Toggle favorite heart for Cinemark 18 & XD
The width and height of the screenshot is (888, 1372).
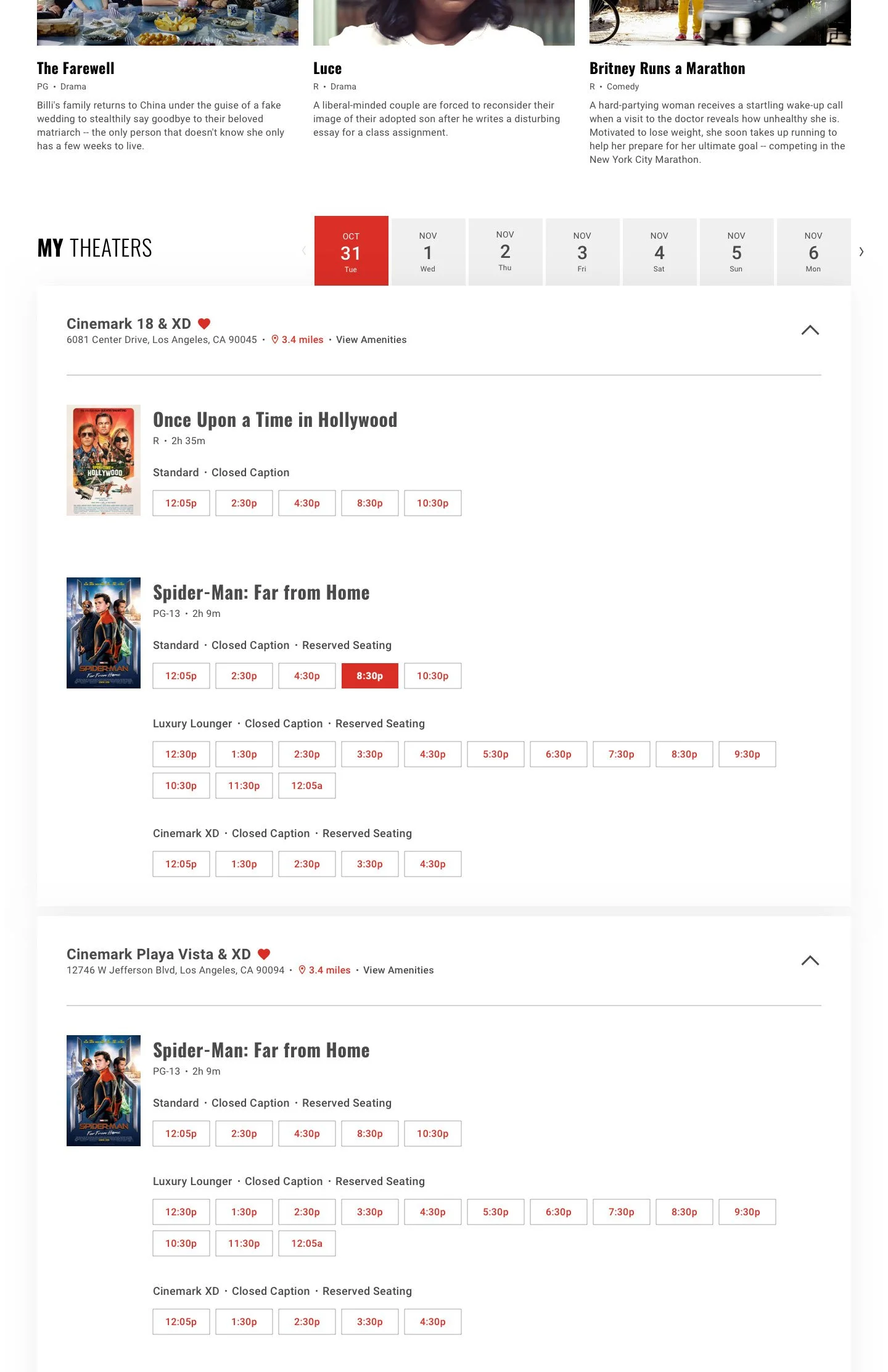point(204,324)
